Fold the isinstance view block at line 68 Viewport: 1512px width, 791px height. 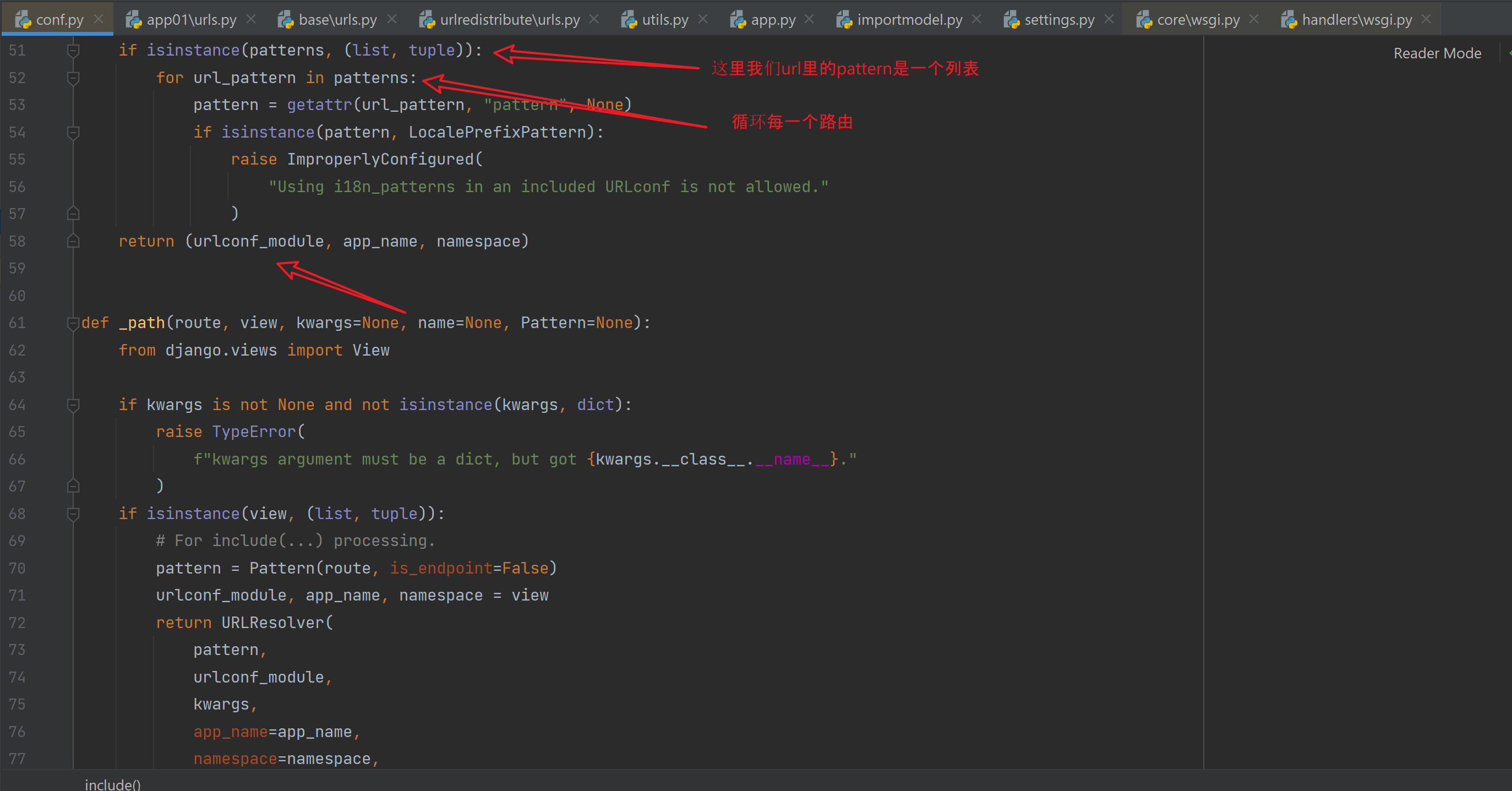[73, 514]
